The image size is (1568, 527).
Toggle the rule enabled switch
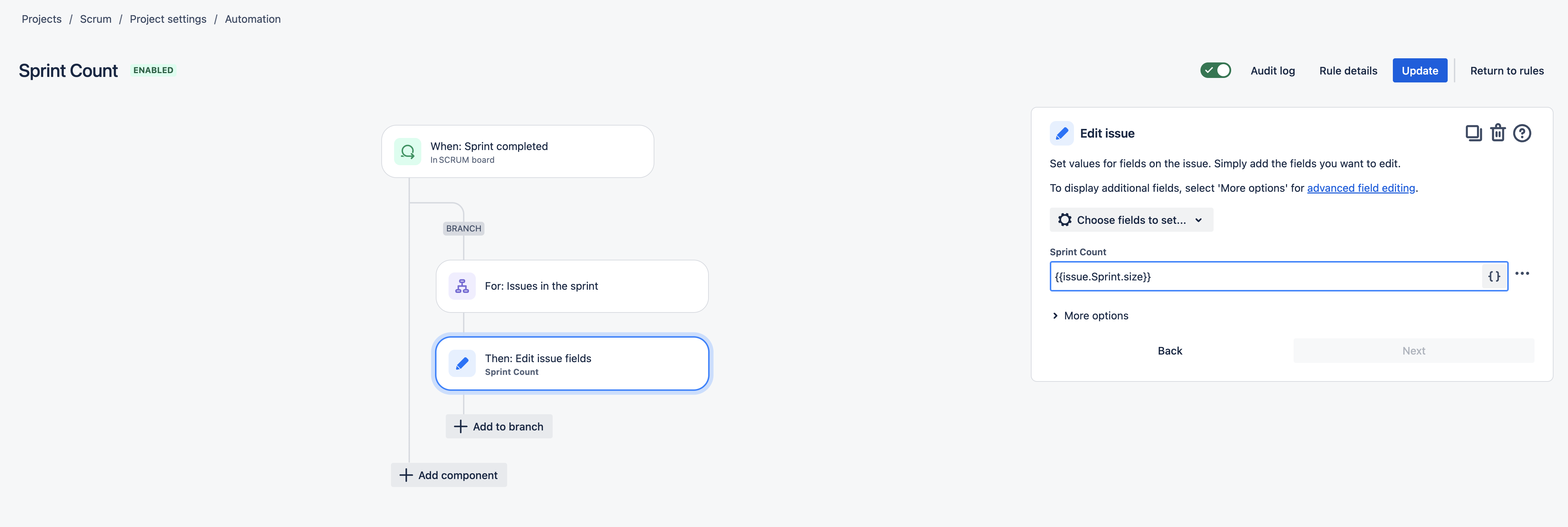pos(1215,71)
